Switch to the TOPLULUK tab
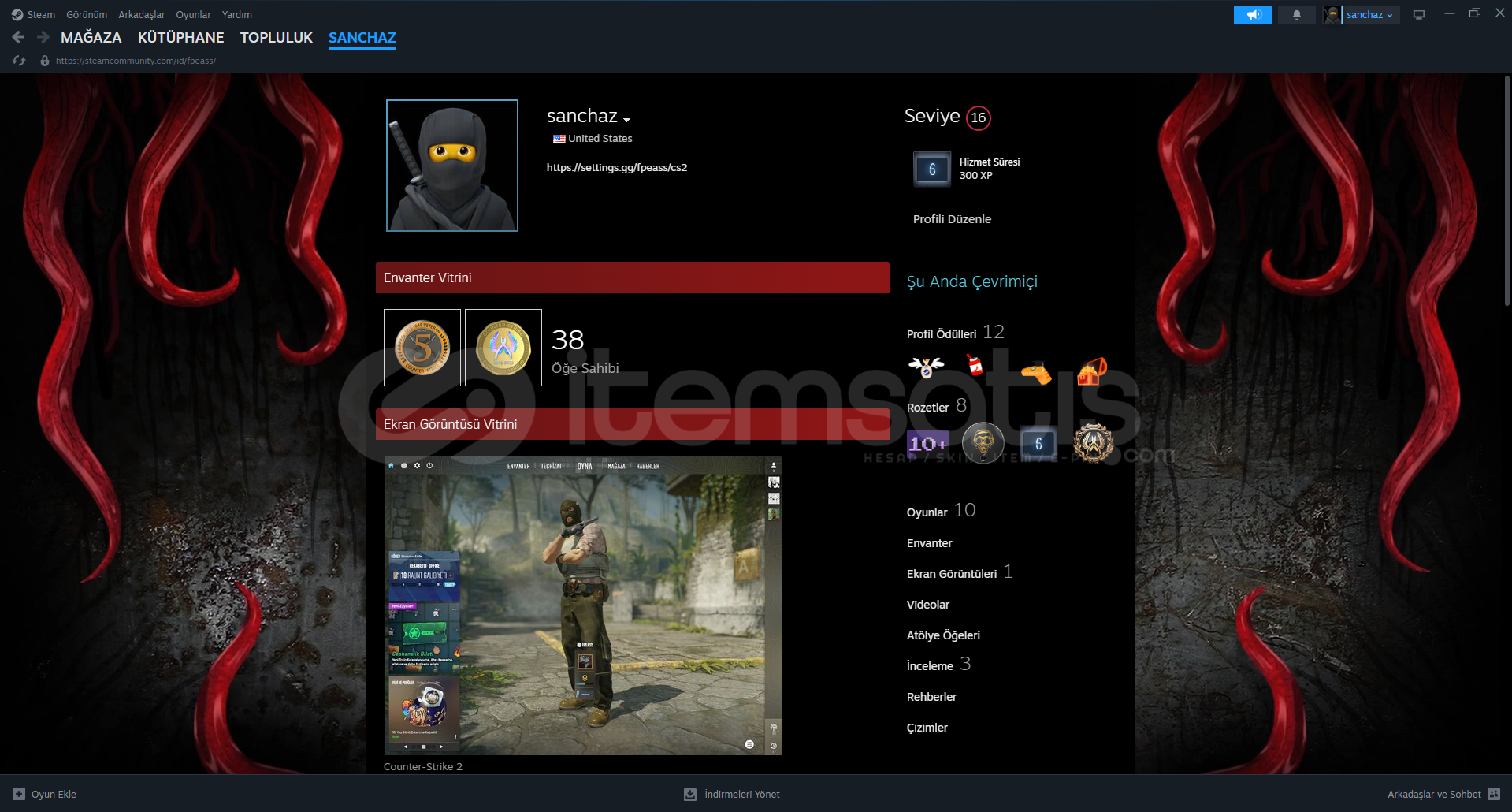This screenshot has width=1512, height=812. click(277, 38)
